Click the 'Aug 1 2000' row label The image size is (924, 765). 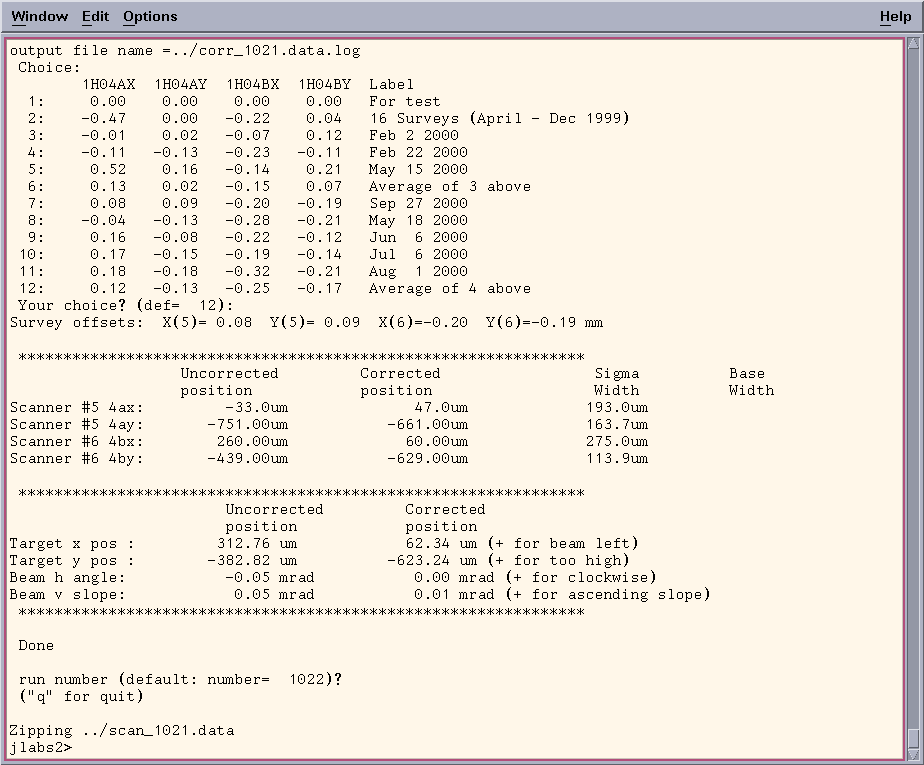(x=418, y=272)
